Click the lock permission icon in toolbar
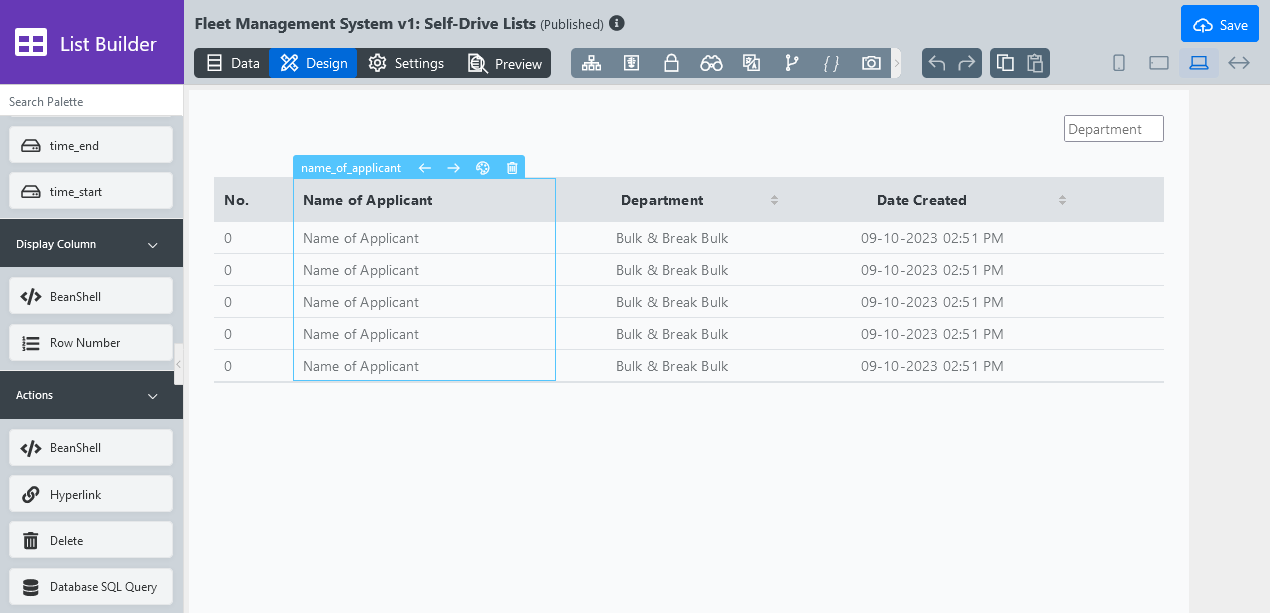 click(x=672, y=63)
